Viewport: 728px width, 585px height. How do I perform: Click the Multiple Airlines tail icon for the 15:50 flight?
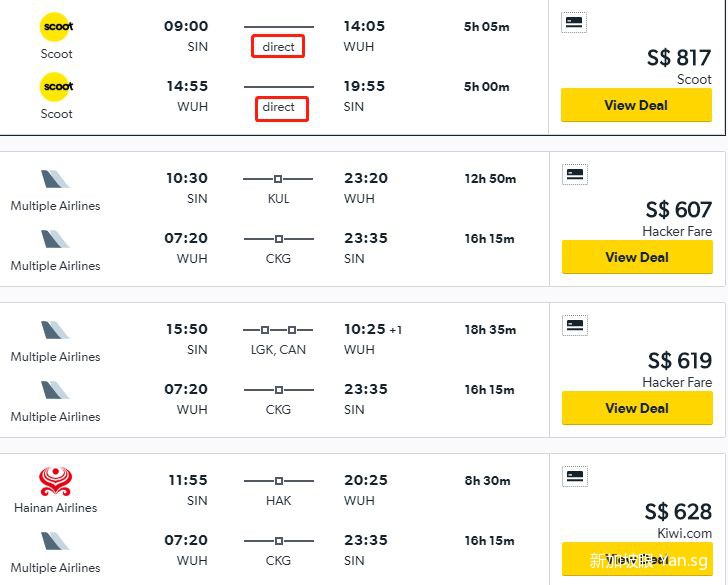pos(56,331)
